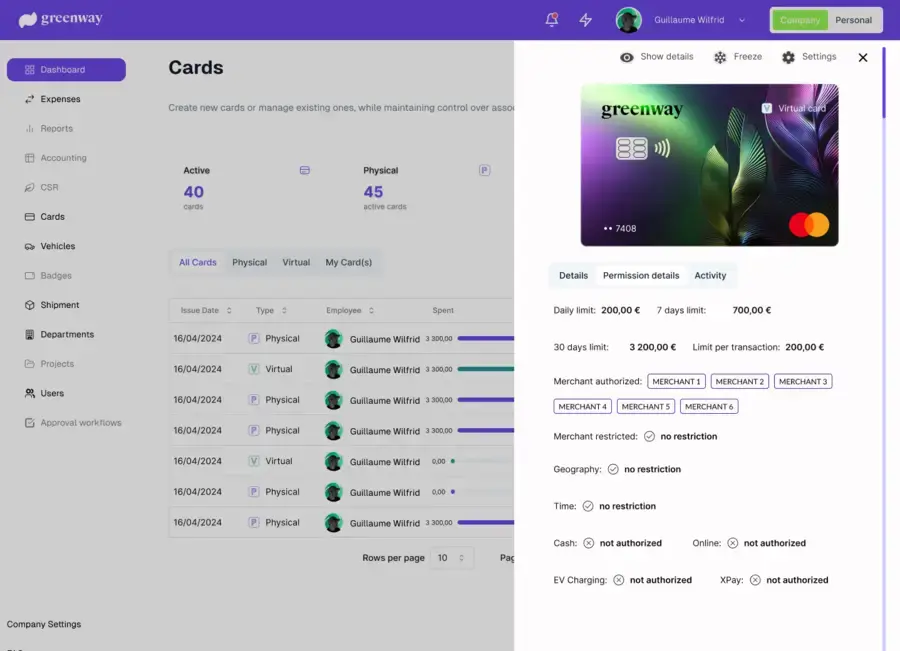Image resolution: width=900 pixels, height=651 pixels.
Task: Open Rows per page dropdown
Action: pyautogui.click(x=451, y=558)
